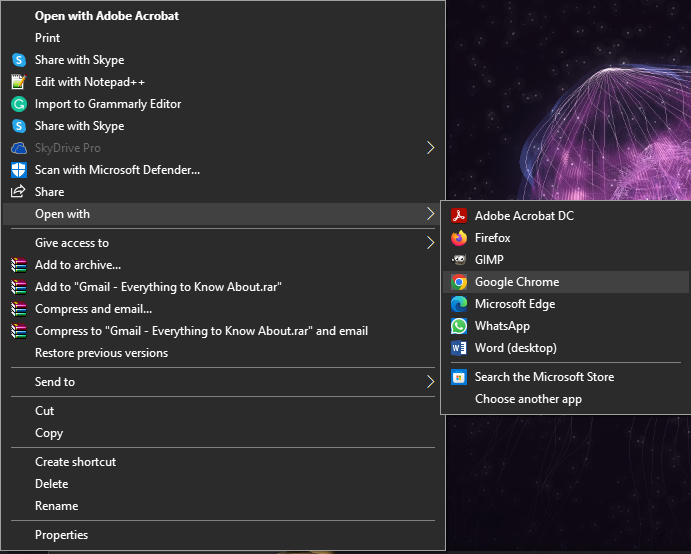
Task: Click the Microsoft Store icon
Action: 459,377
